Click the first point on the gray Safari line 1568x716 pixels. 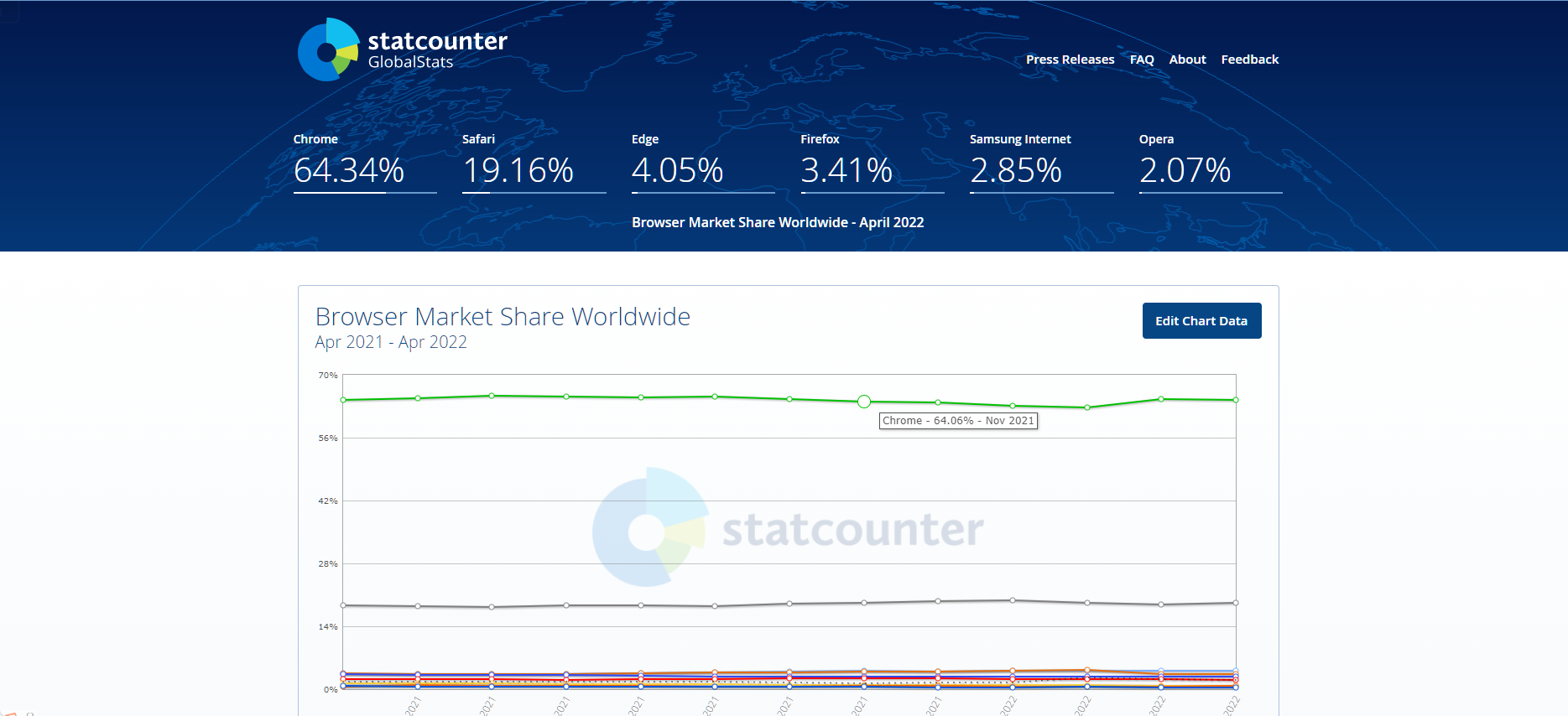pyautogui.click(x=343, y=605)
